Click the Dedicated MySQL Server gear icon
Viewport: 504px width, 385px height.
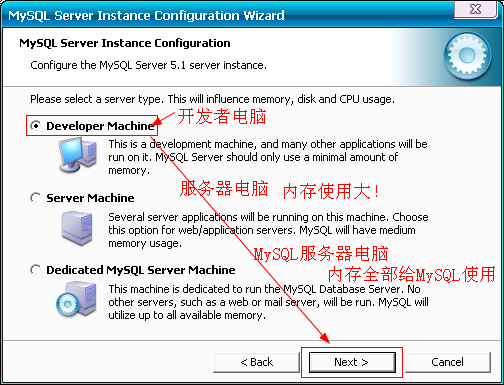click(76, 299)
